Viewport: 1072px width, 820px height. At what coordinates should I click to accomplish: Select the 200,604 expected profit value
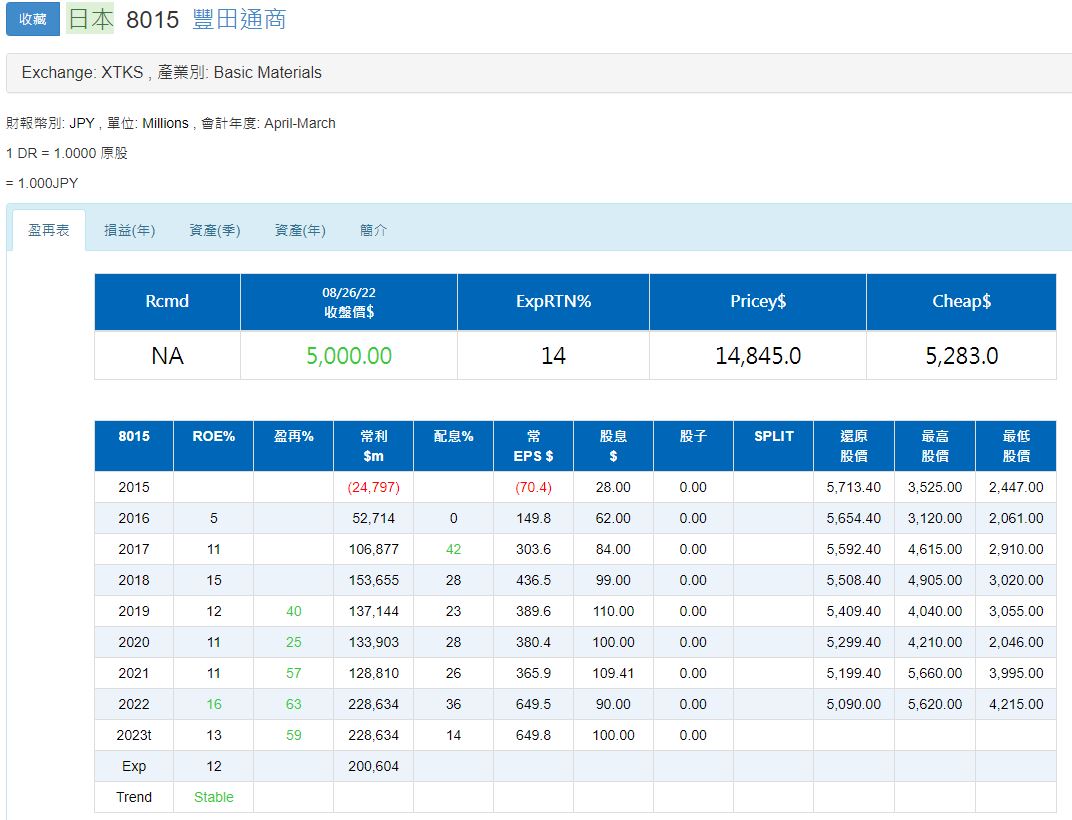click(373, 767)
